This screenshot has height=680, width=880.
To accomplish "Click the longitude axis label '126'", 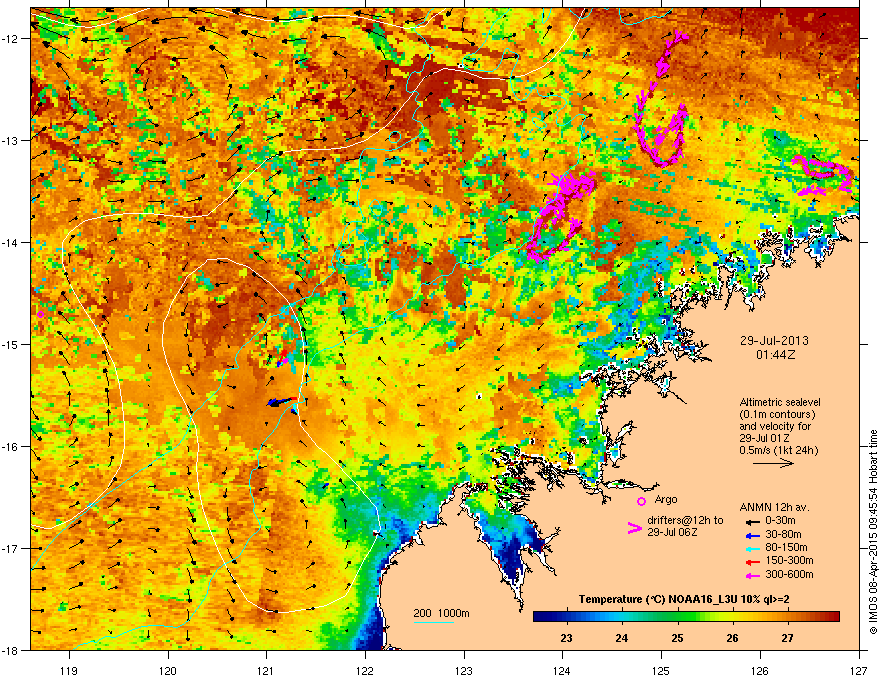I will 760,670.
